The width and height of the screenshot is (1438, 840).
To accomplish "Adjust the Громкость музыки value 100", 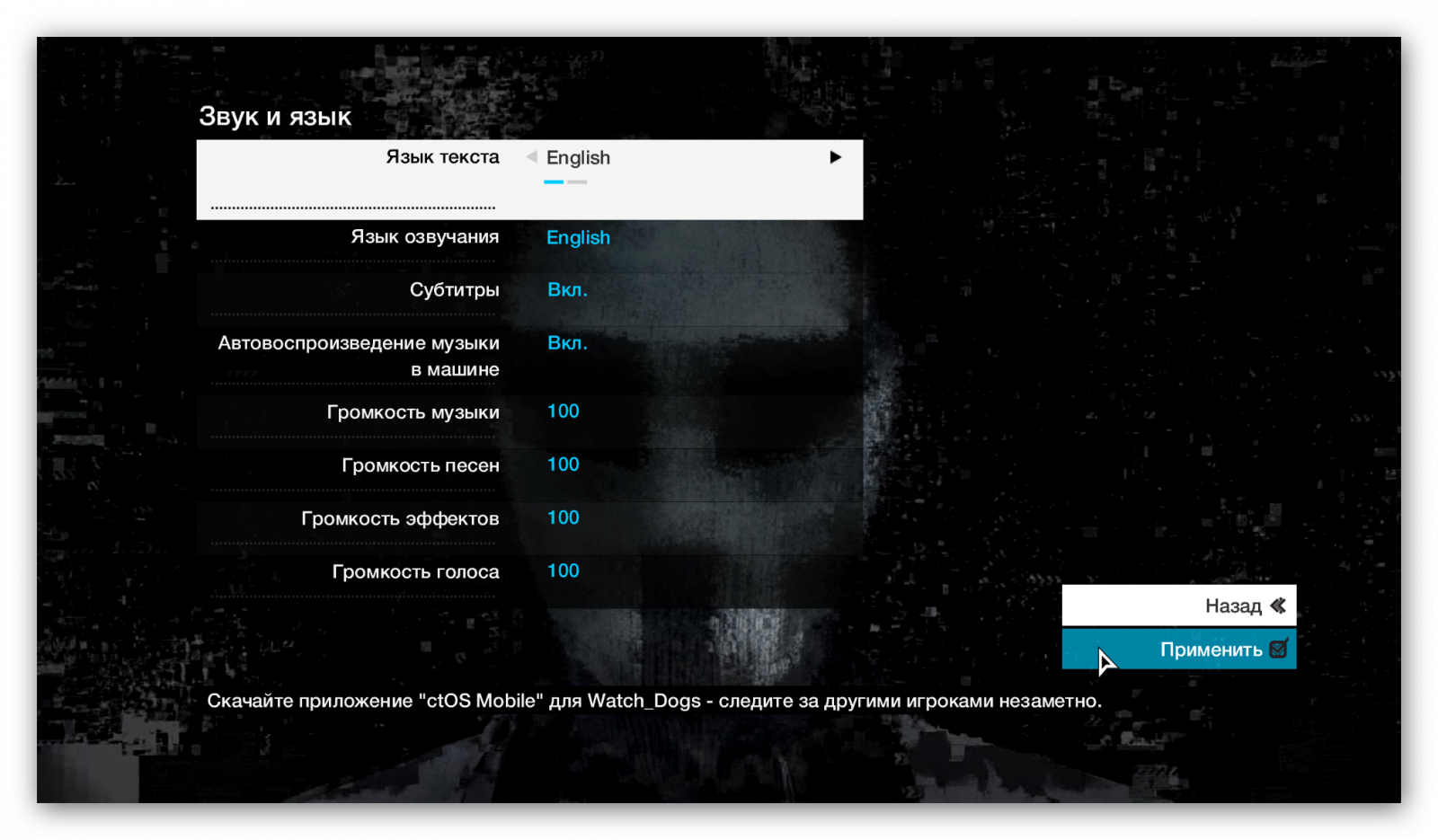I will [564, 411].
